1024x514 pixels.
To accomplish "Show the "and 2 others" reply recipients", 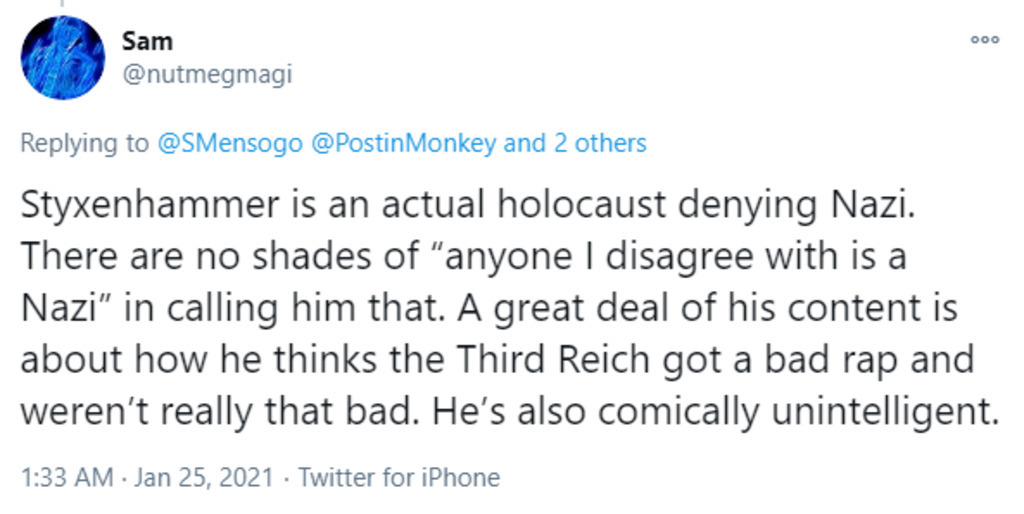I will pyautogui.click(x=575, y=143).
